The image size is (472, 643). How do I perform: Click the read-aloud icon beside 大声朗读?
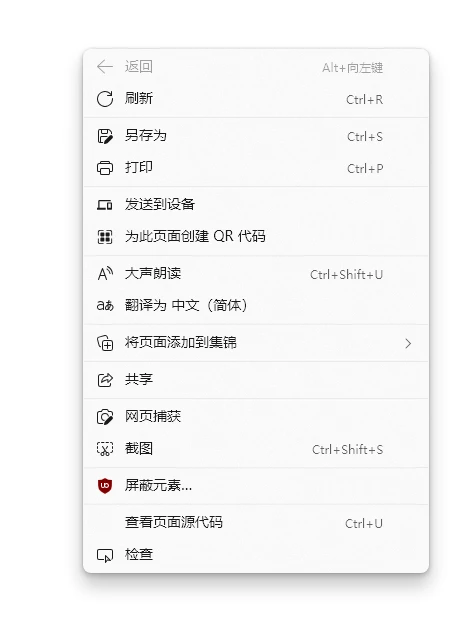tap(105, 274)
